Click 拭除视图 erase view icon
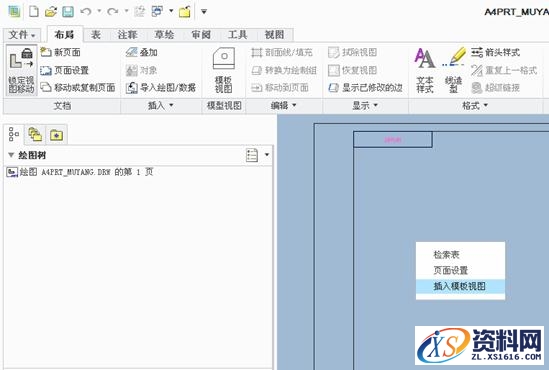The width and height of the screenshot is (549, 370). point(334,53)
